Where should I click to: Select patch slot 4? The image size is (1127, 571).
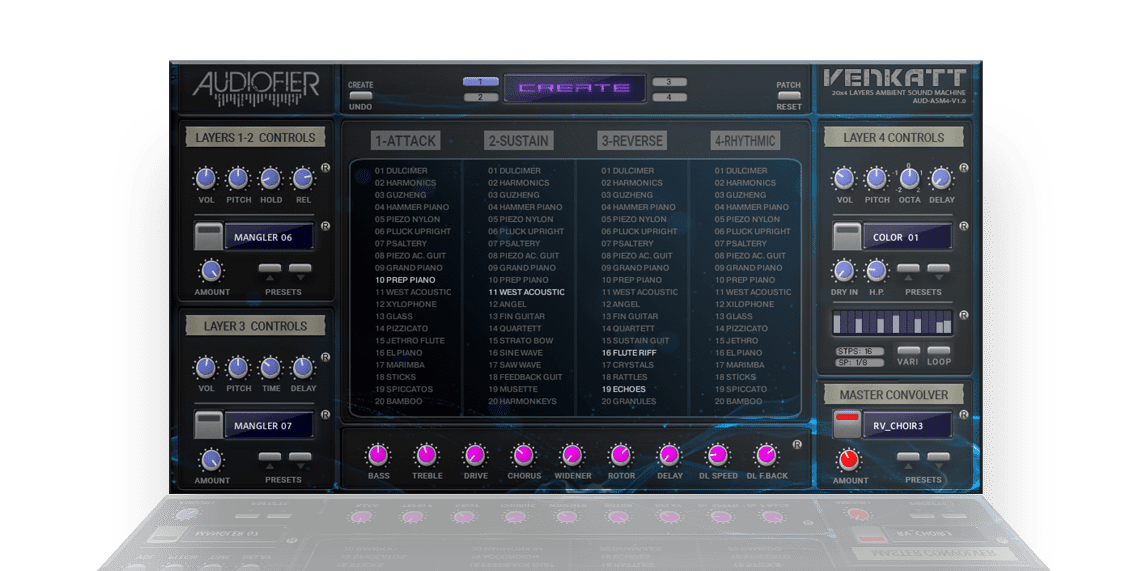point(669,97)
